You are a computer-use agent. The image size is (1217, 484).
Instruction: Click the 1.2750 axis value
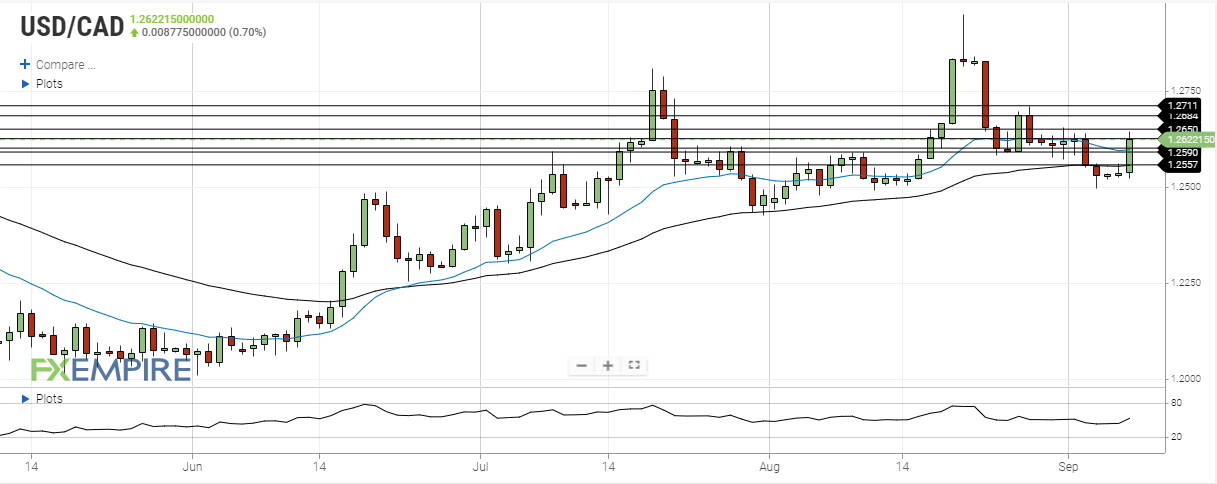[1186, 91]
